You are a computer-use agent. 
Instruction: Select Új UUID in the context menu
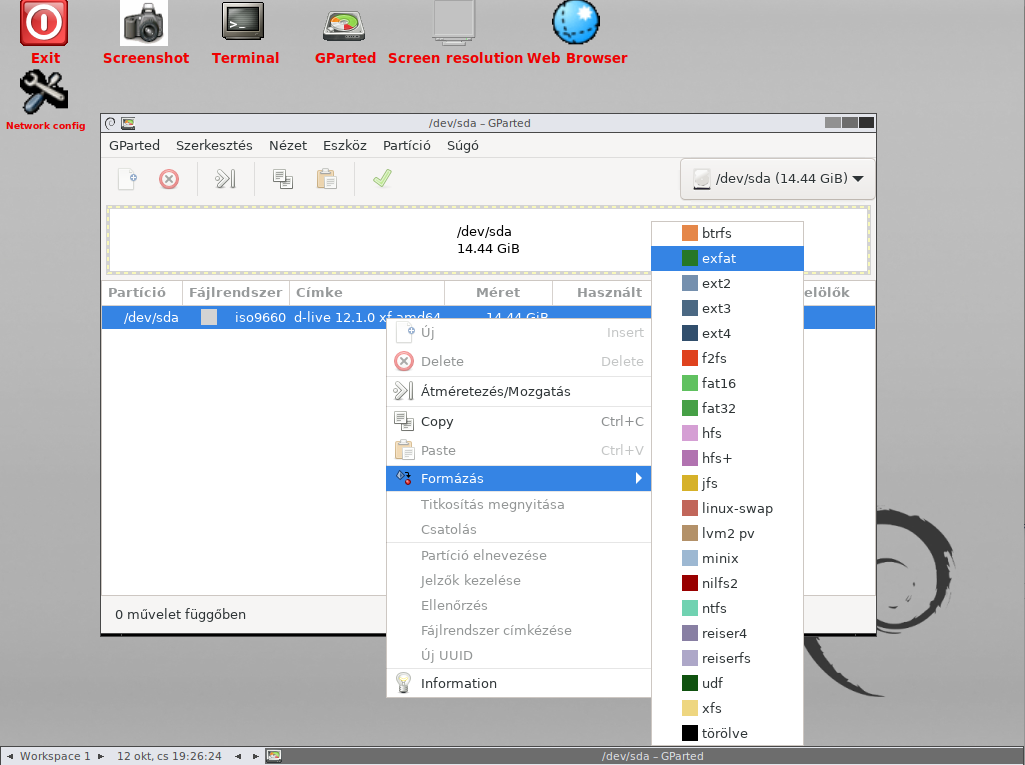(x=518, y=654)
